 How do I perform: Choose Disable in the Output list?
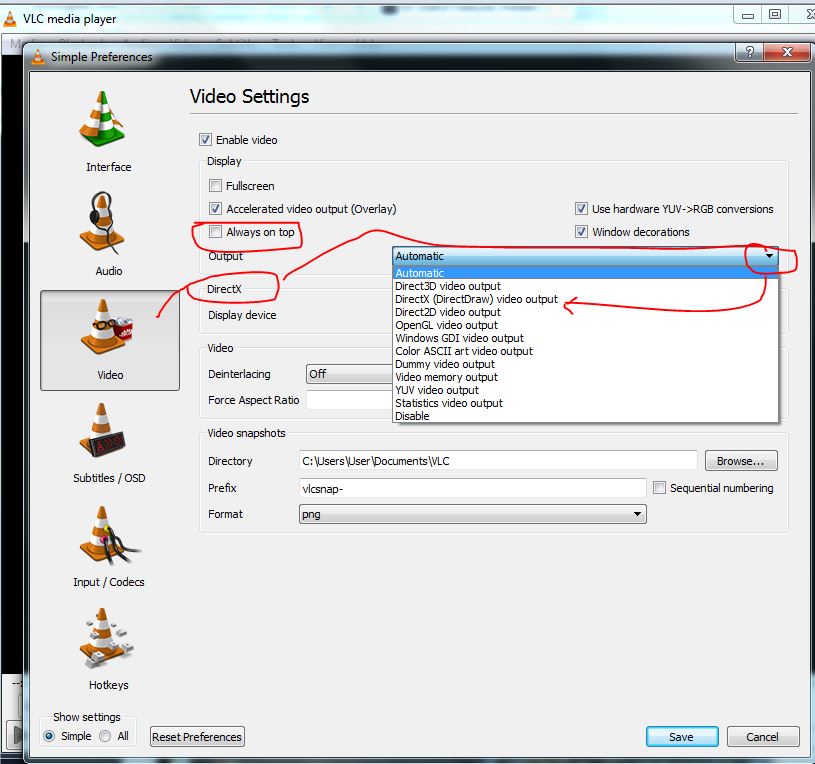(585, 416)
